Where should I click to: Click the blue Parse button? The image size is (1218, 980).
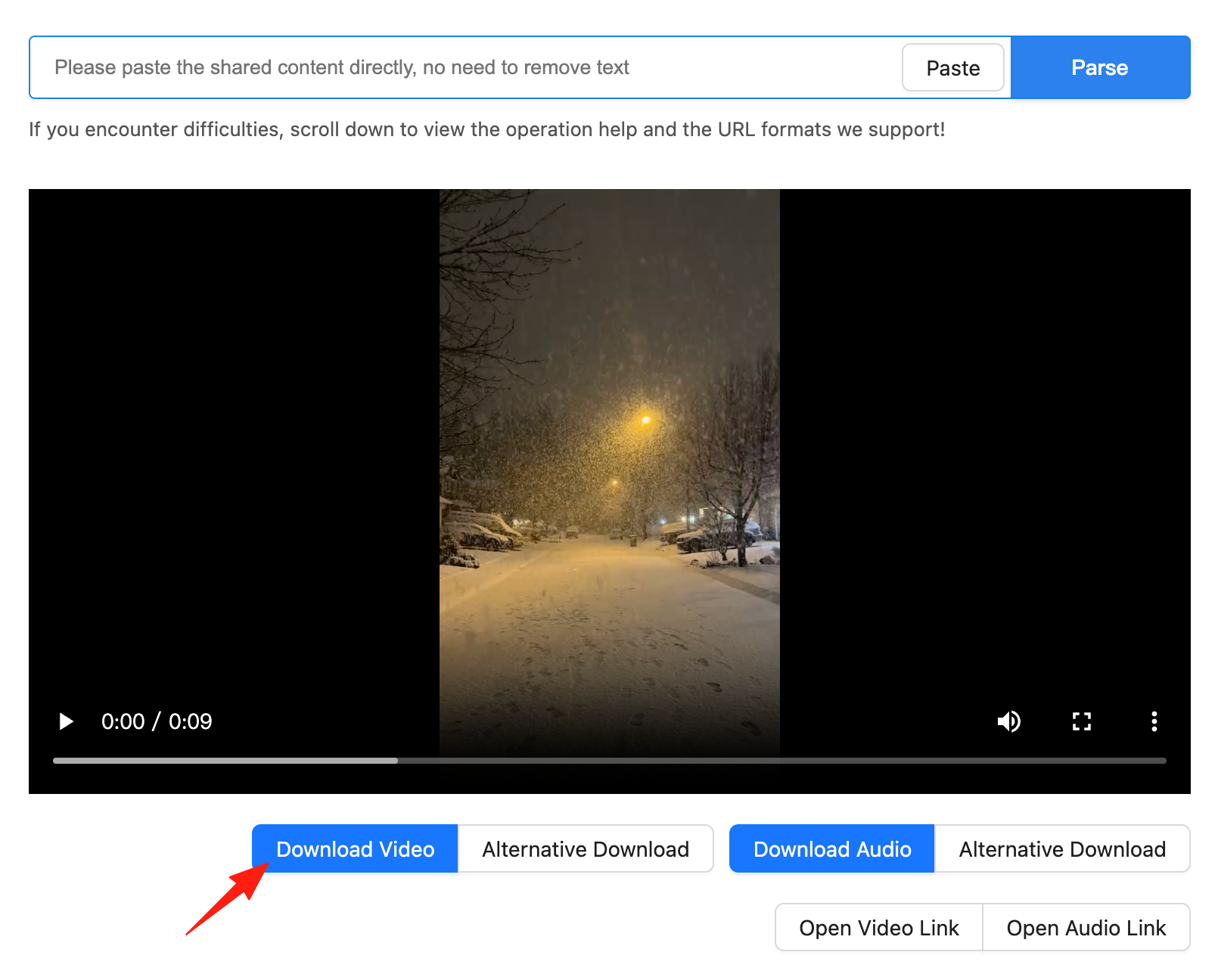pos(1098,67)
